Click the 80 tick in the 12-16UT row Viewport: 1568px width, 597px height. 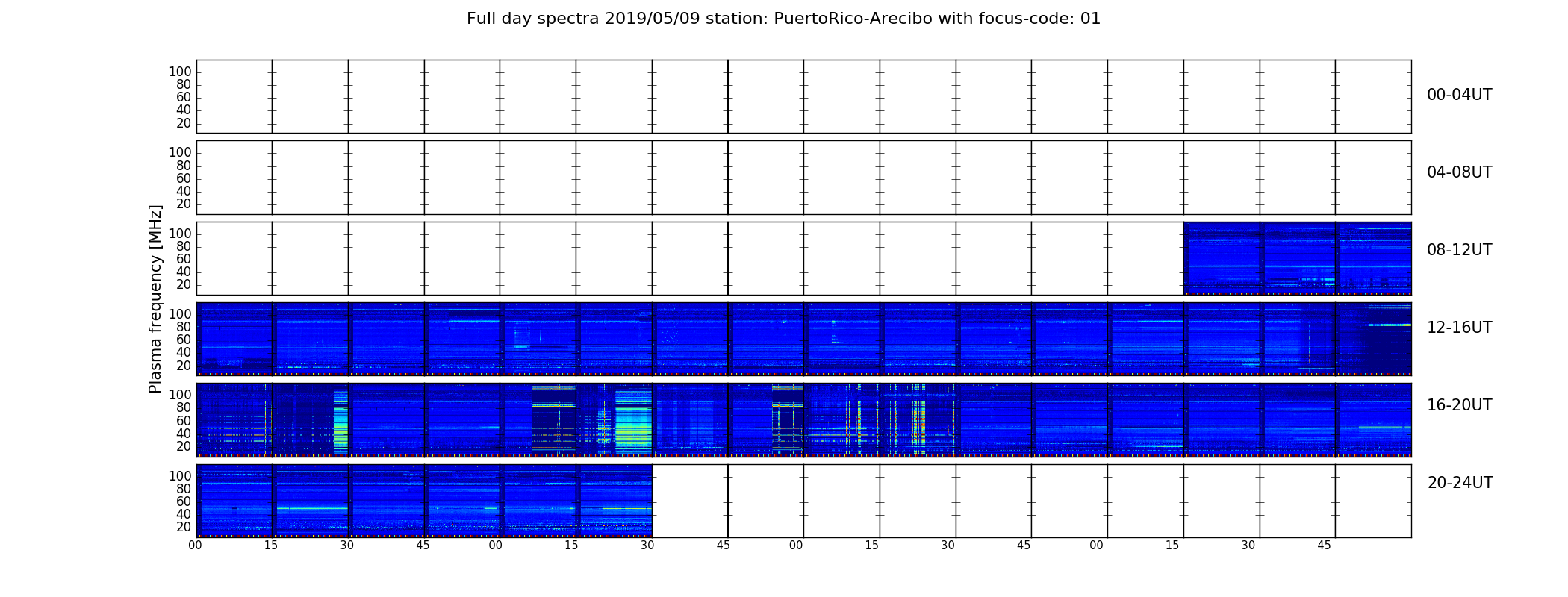[184, 327]
